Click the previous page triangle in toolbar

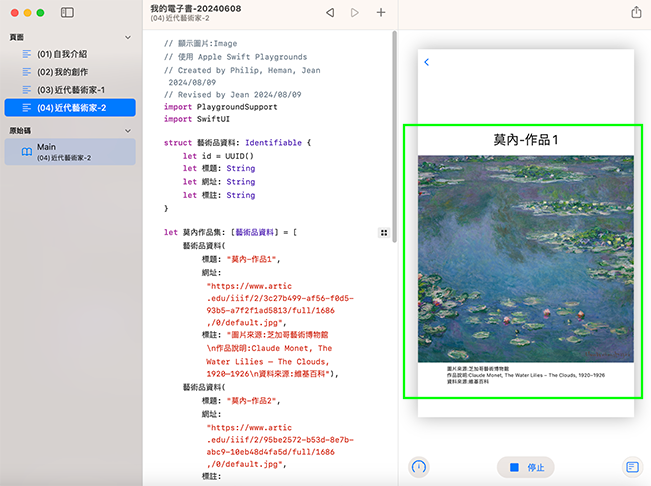tap(330, 13)
